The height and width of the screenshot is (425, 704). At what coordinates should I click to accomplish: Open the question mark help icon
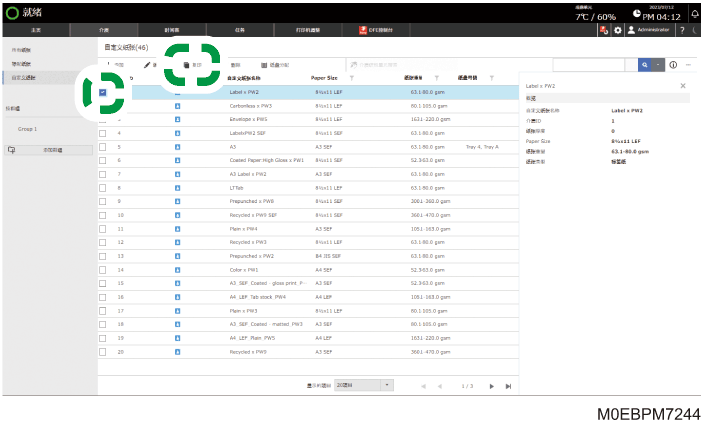[x=682, y=30]
